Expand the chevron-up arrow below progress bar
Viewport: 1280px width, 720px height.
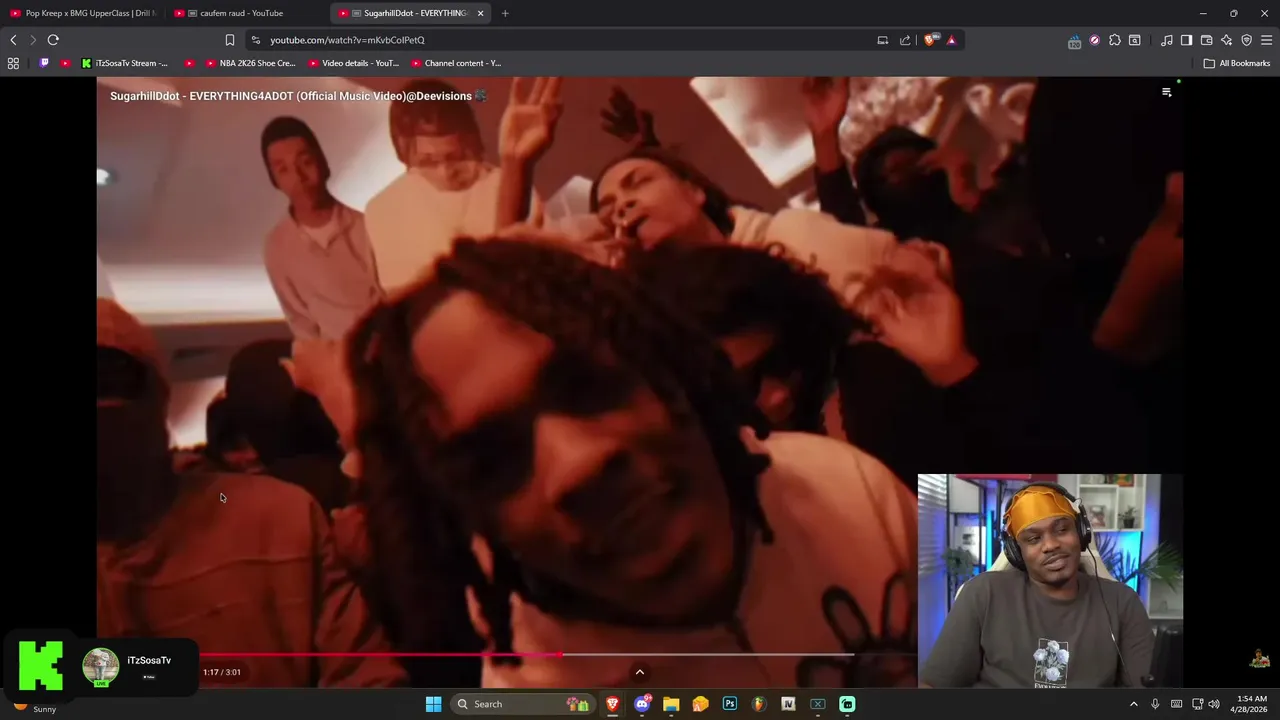[x=640, y=672]
